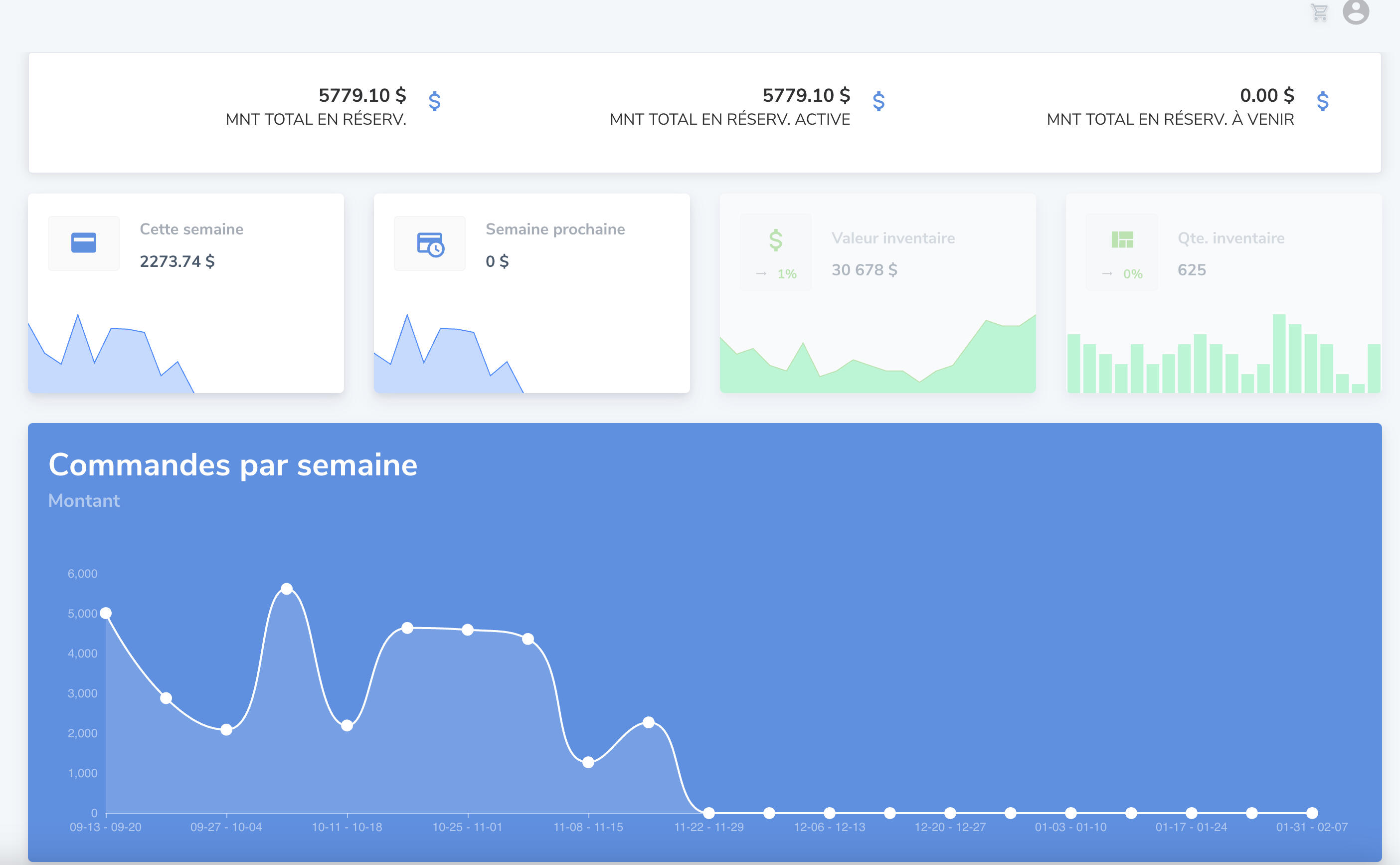Click dollar icon beside RÉSERV. À VENIR

(1322, 101)
